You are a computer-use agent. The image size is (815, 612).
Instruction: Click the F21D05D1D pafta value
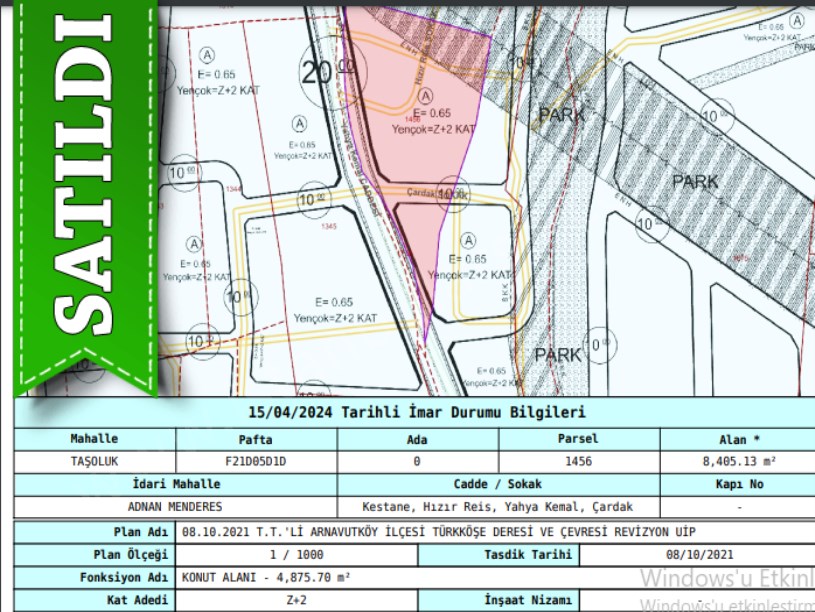click(x=256, y=462)
